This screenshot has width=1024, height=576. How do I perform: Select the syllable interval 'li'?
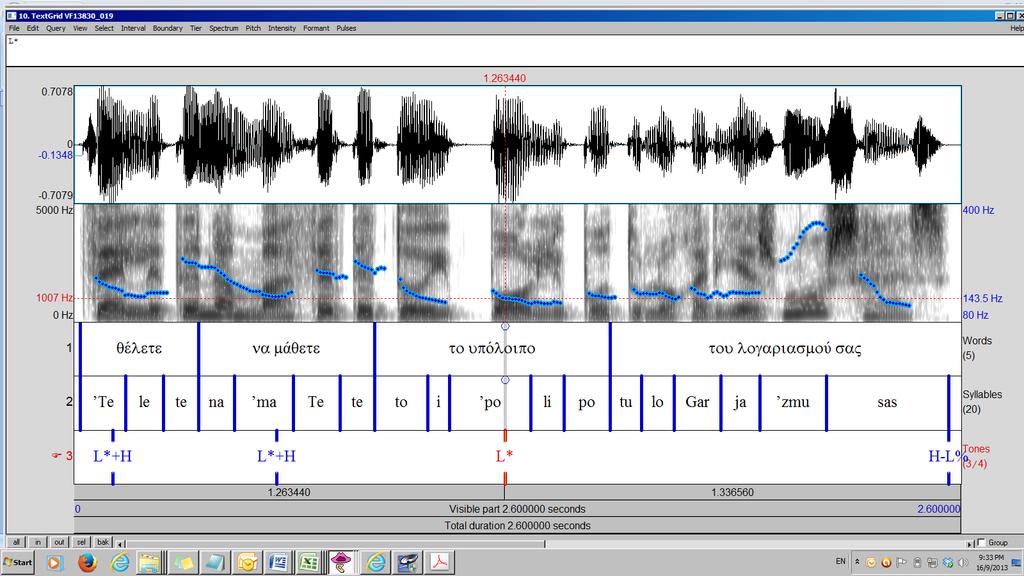click(547, 402)
